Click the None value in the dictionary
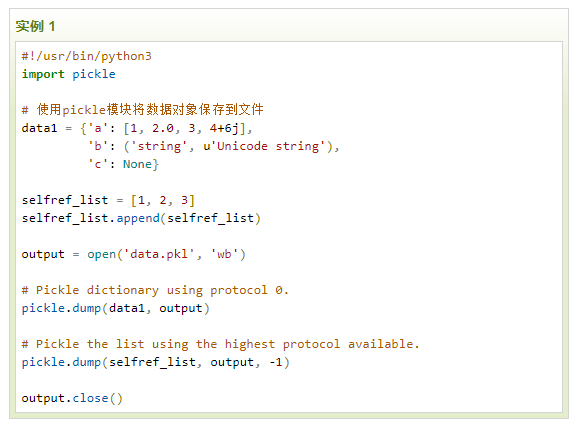Viewport: 581px width, 424px height. (x=137, y=164)
